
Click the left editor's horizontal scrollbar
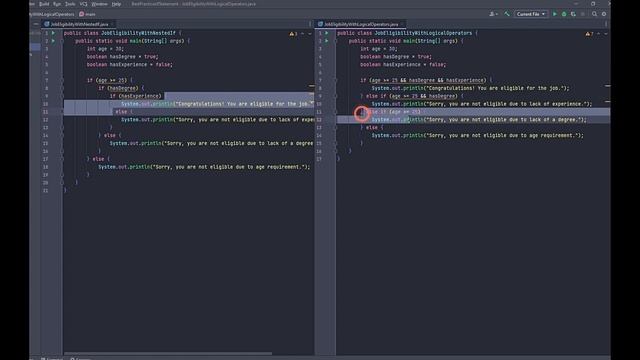coord(168,353)
